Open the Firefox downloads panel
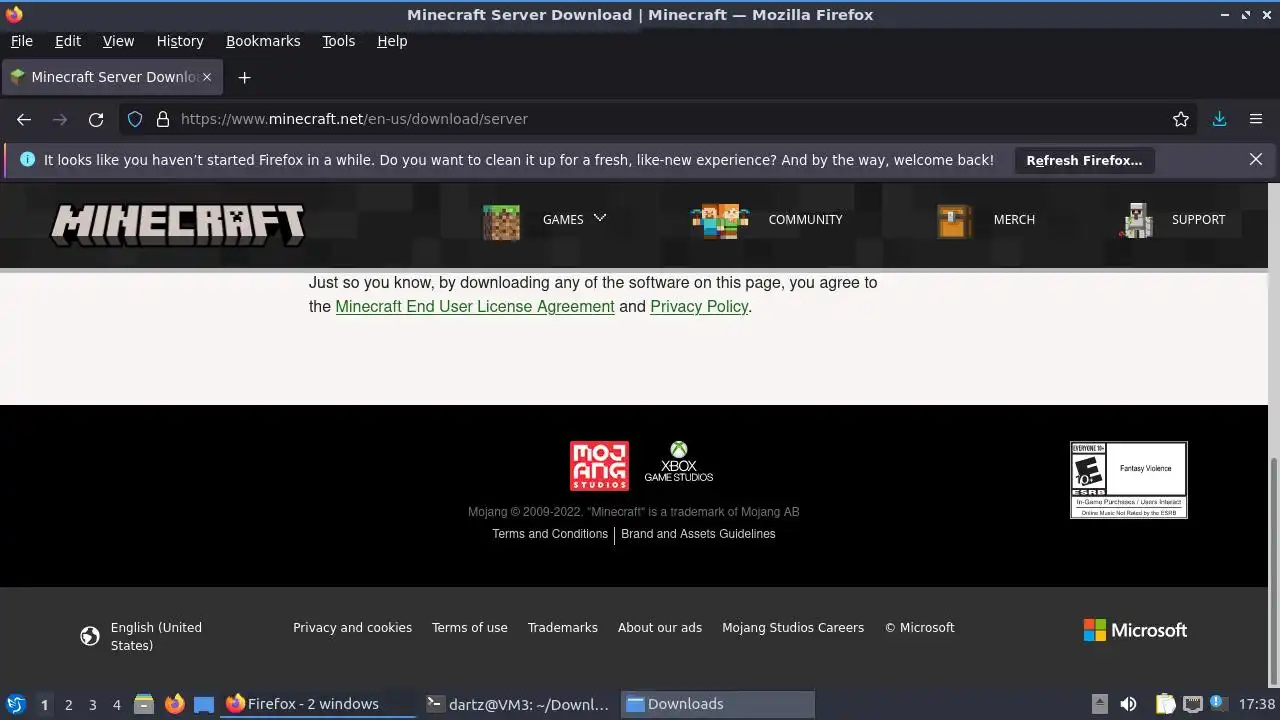This screenshot has height=720, width=1280. point(1219,119)
